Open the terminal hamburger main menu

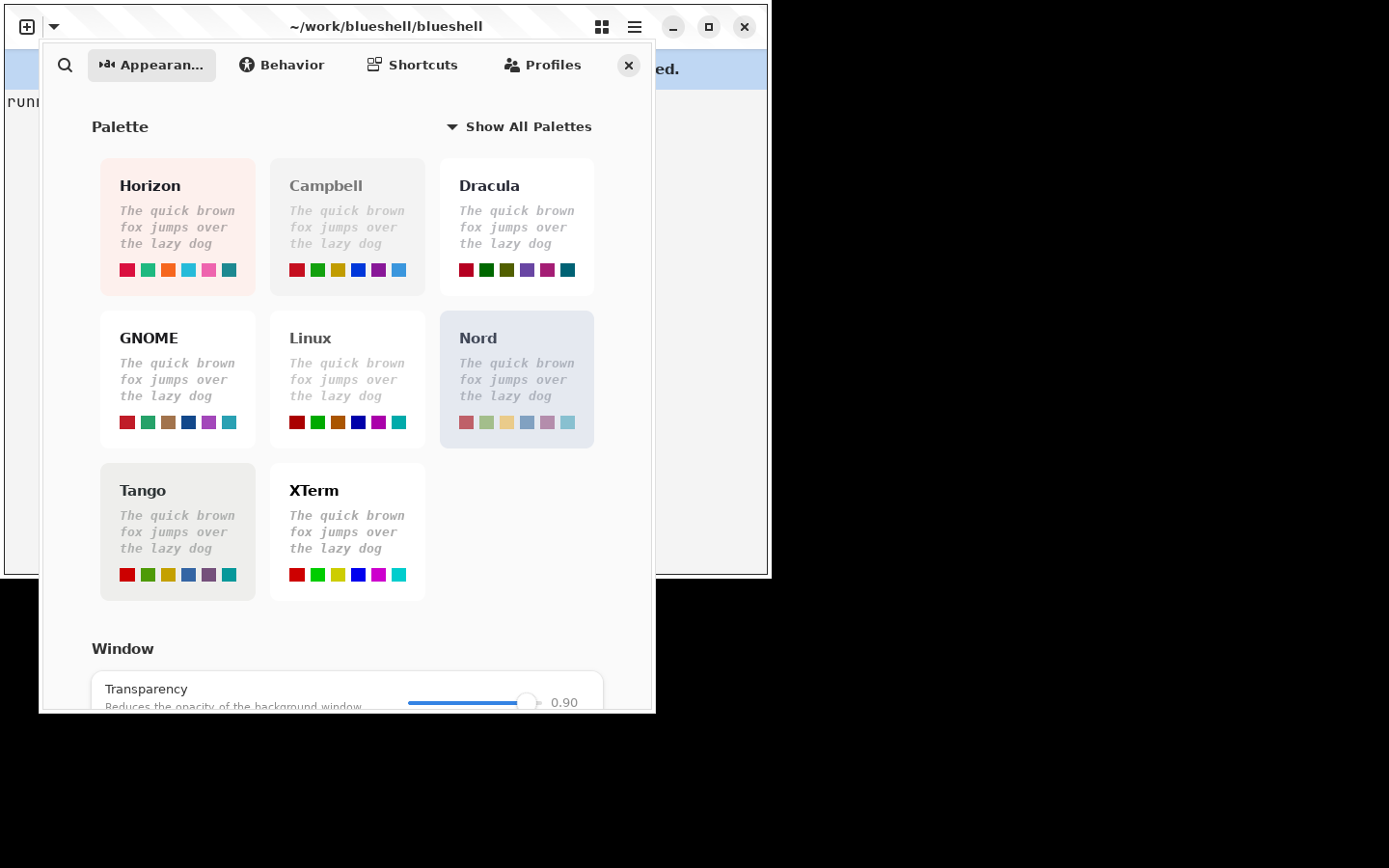pyautogui.click(x=635, y=27)
